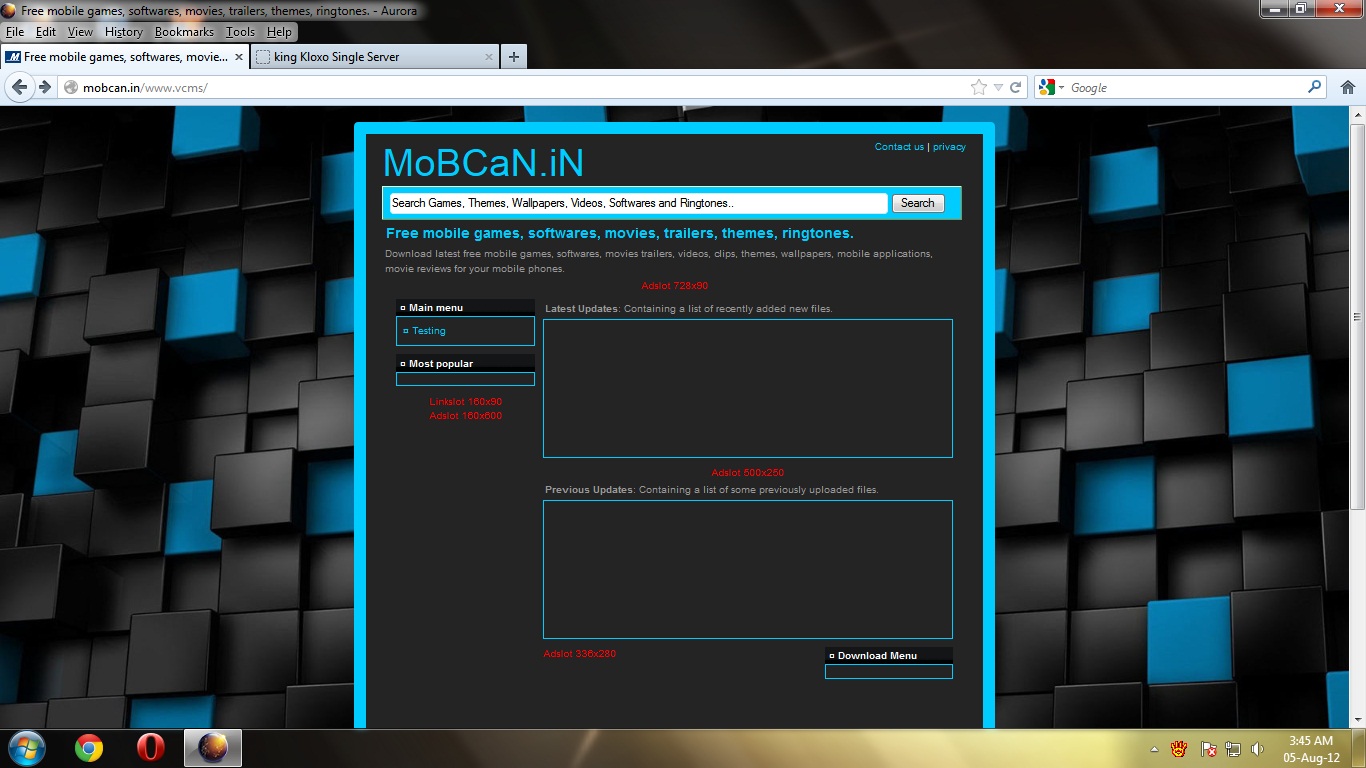Go to browser Home page icon

(x=1347, y=88)
